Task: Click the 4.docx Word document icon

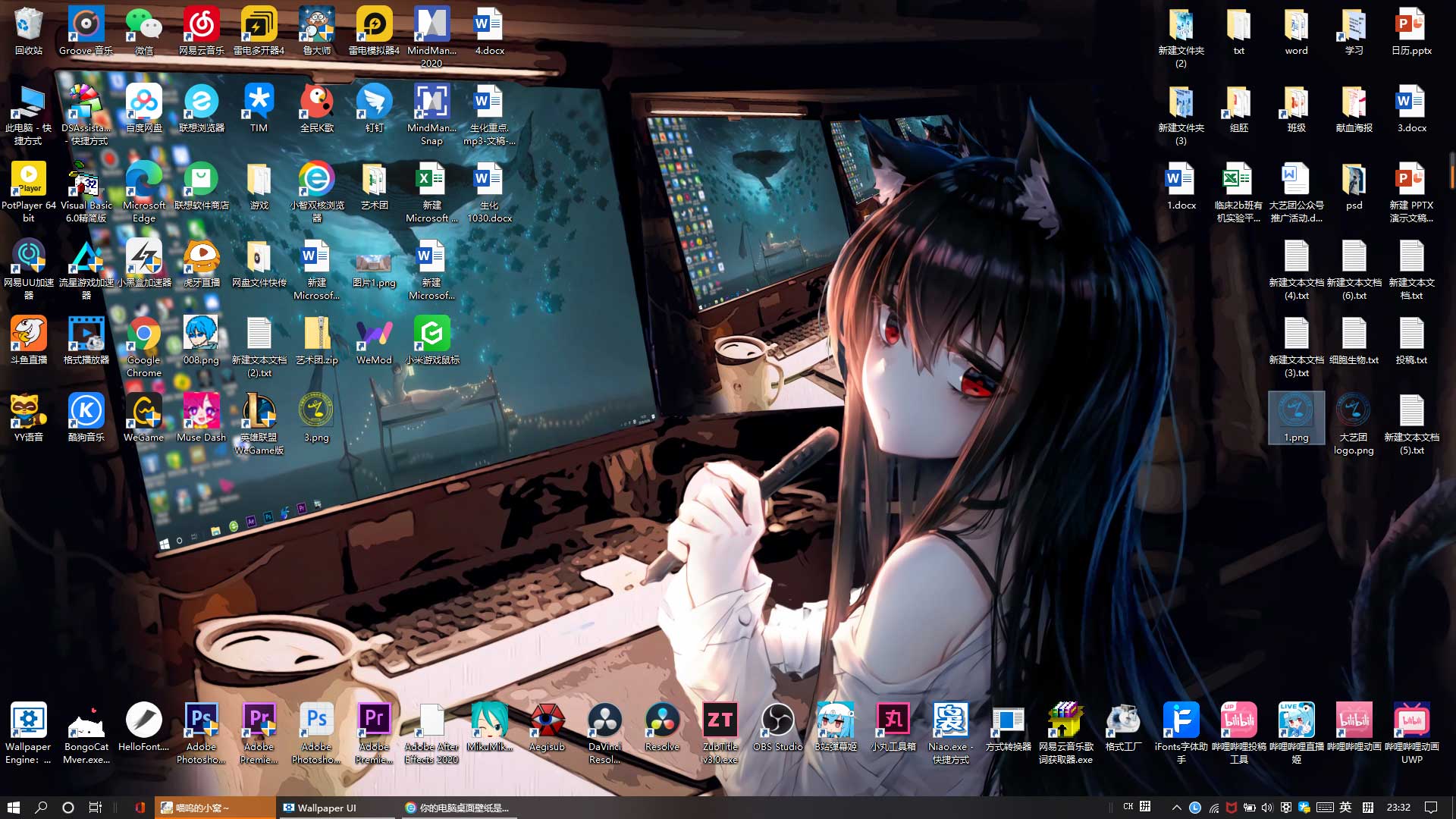Action: click(x=489, y=32)
